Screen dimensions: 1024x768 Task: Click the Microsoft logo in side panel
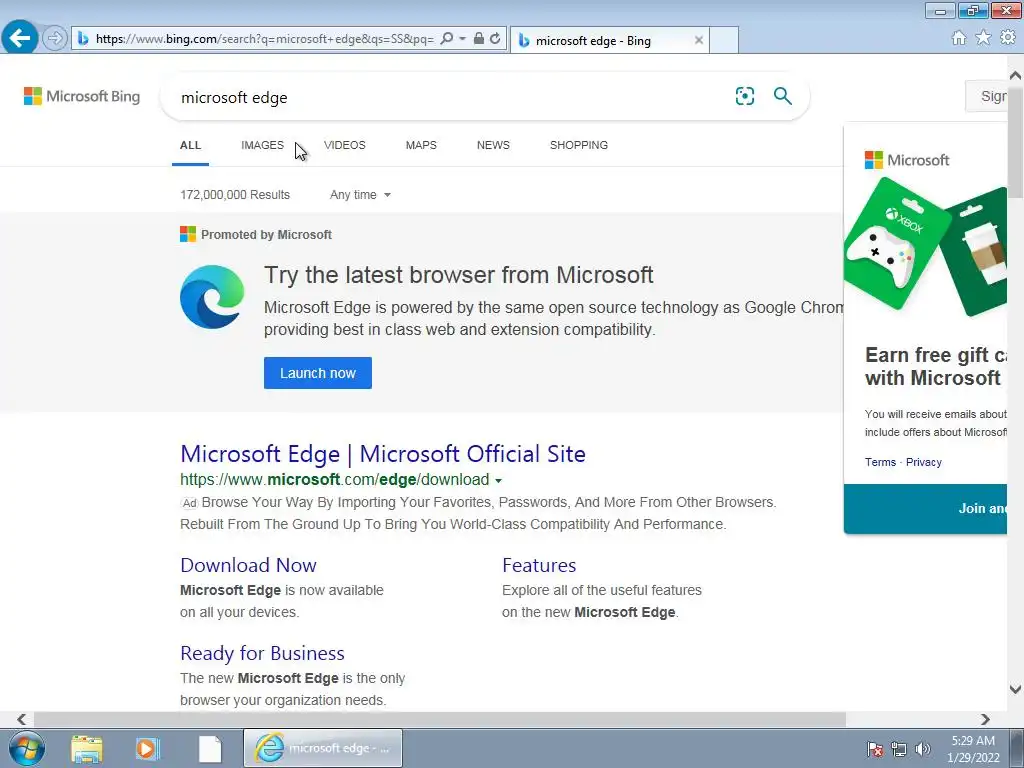(x=906, y=160)
